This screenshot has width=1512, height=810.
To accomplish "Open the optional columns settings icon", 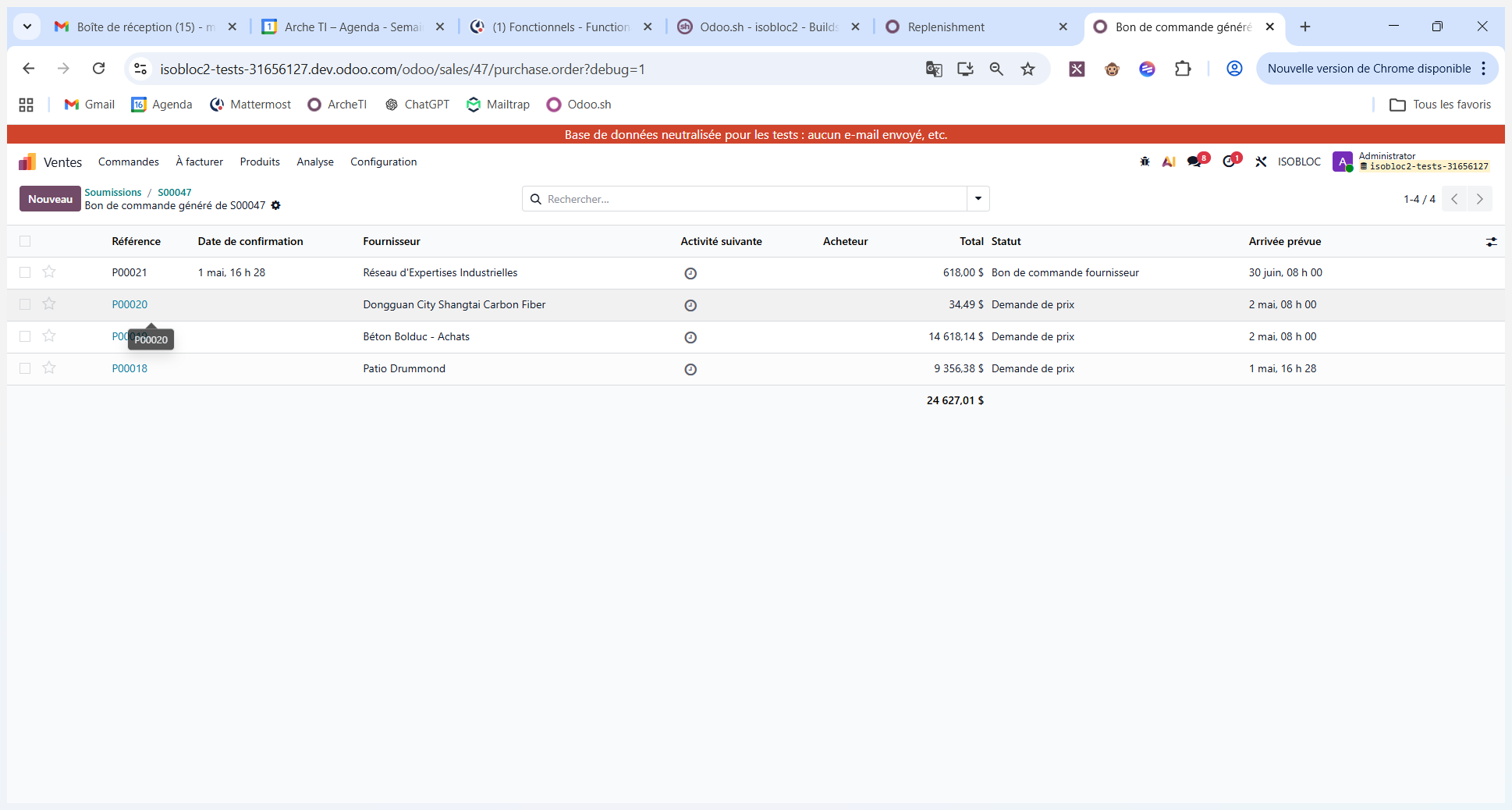I will [1491, 242].
